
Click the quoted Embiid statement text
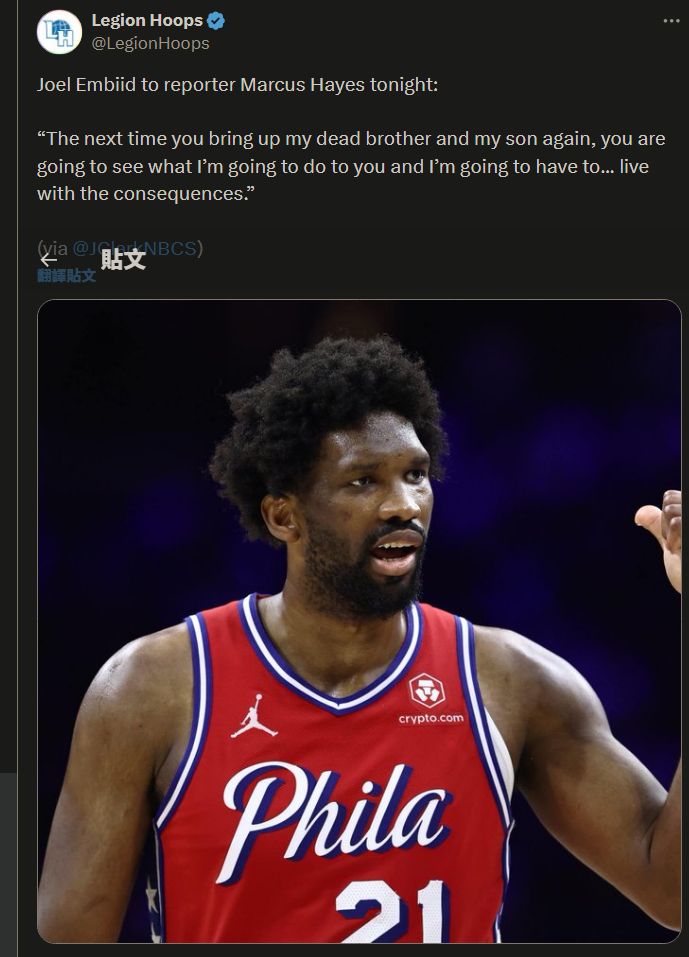click(x=351, y=166)
